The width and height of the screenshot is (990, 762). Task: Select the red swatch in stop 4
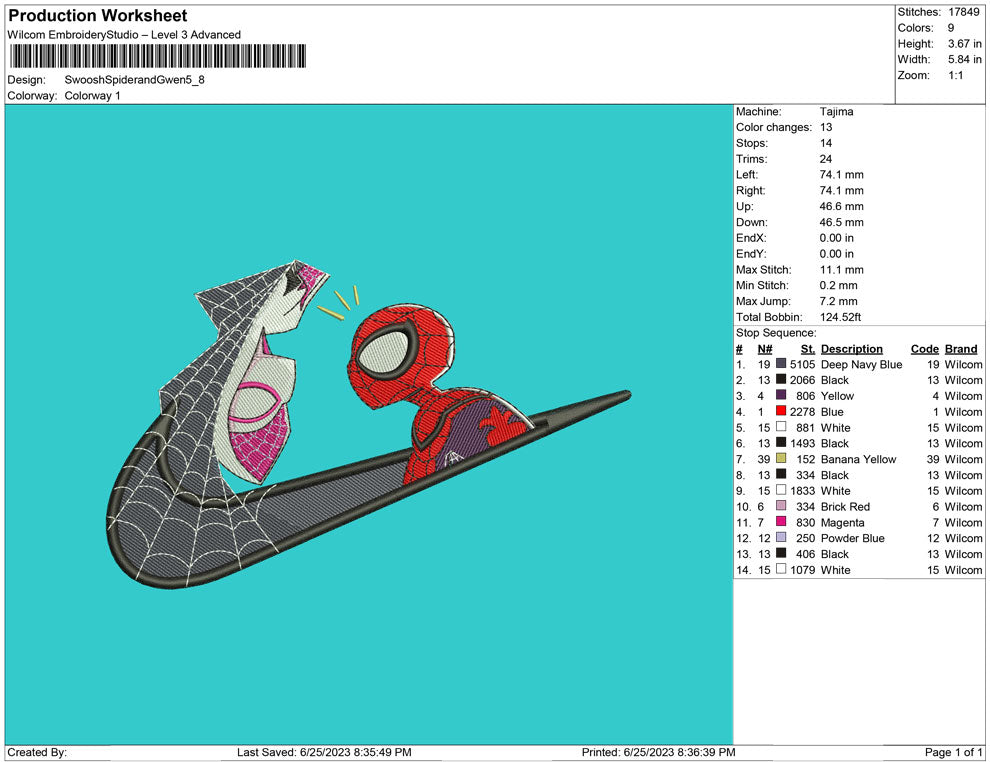[x=781, y=412]
